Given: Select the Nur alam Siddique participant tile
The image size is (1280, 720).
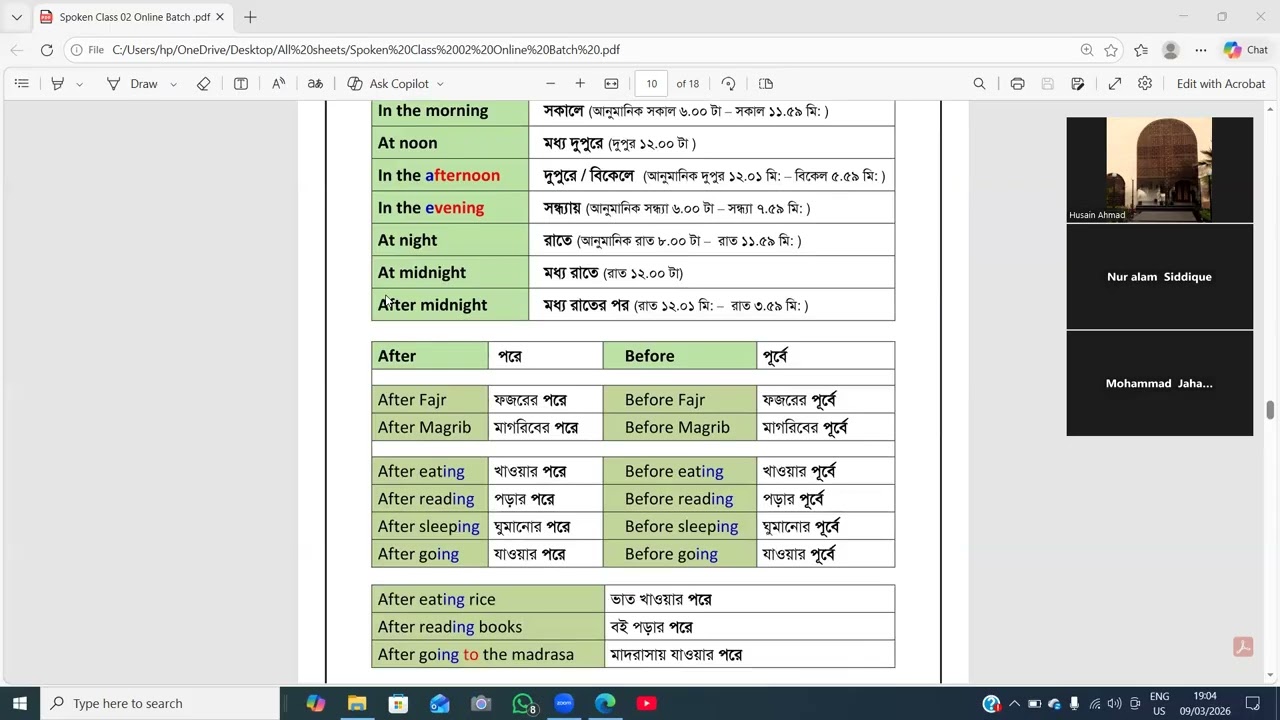Looking at the screenshot, I should 1159,277.
